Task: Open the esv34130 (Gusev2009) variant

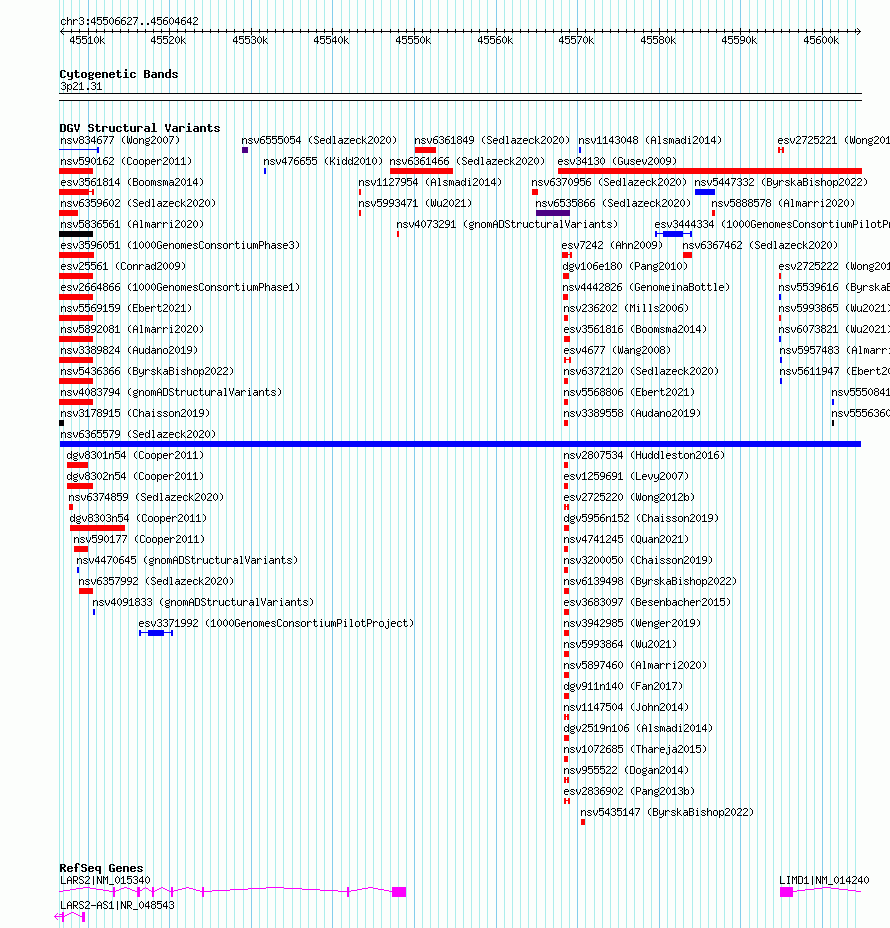Action: pyautogui.click(x=617, y=161)
